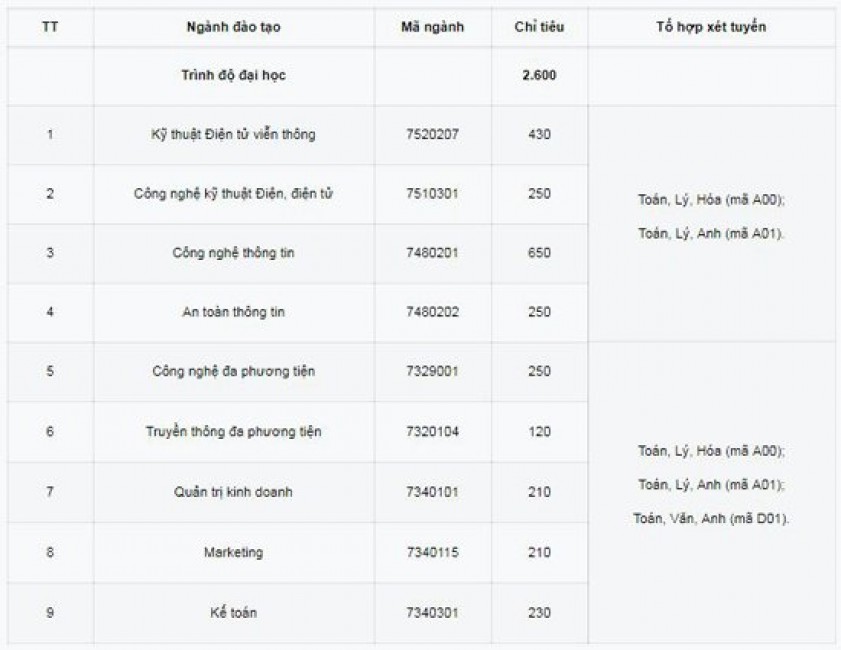Image resolution: width=841 pixels, height=650 pixels.
Task: Click the "Toán, Văn, Anh (mã D01)" text
Action: coord(711,519)
